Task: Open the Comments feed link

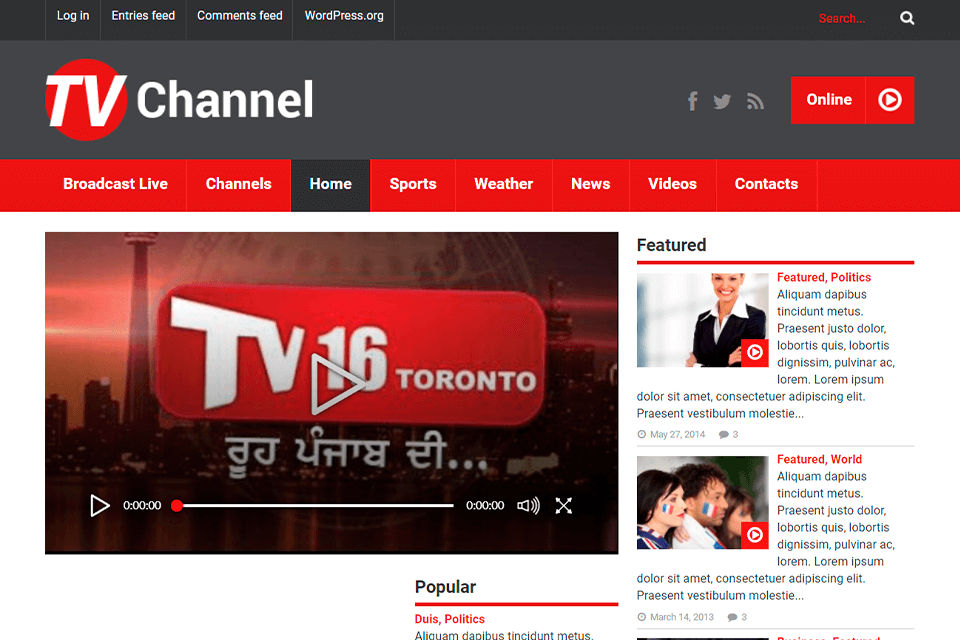Action: (239, 16)
